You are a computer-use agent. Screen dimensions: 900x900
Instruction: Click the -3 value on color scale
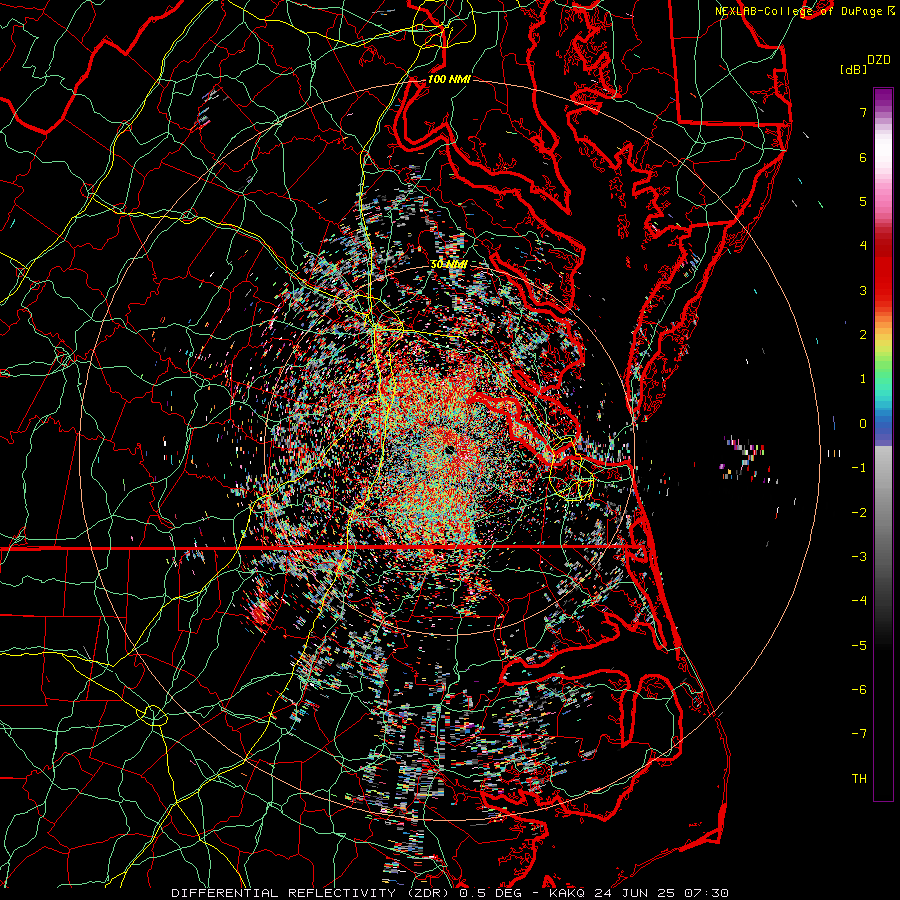pyautogui.click(x=859, y=557)
